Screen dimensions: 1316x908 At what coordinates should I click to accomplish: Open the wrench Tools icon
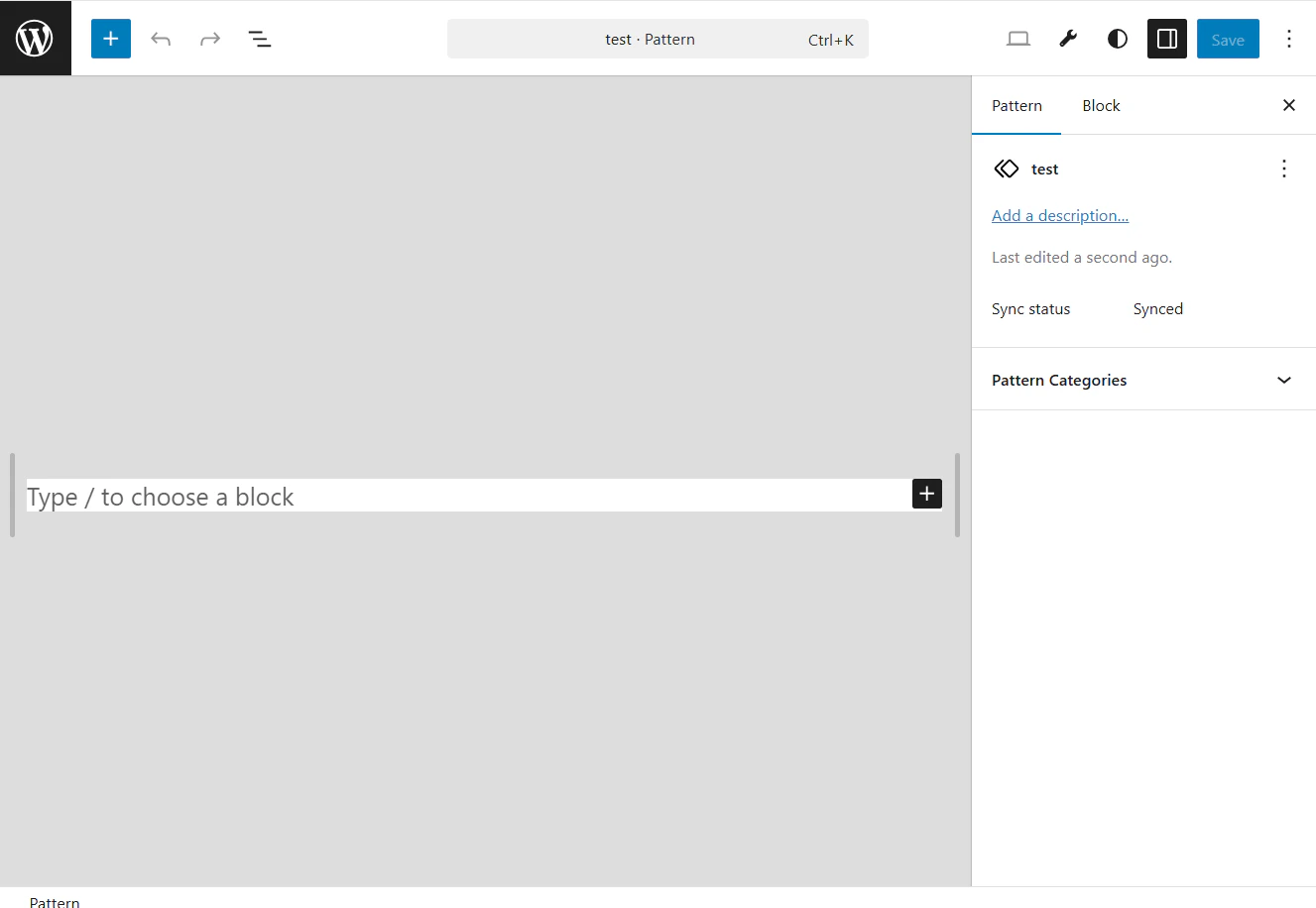click(x=1068, y=39)
